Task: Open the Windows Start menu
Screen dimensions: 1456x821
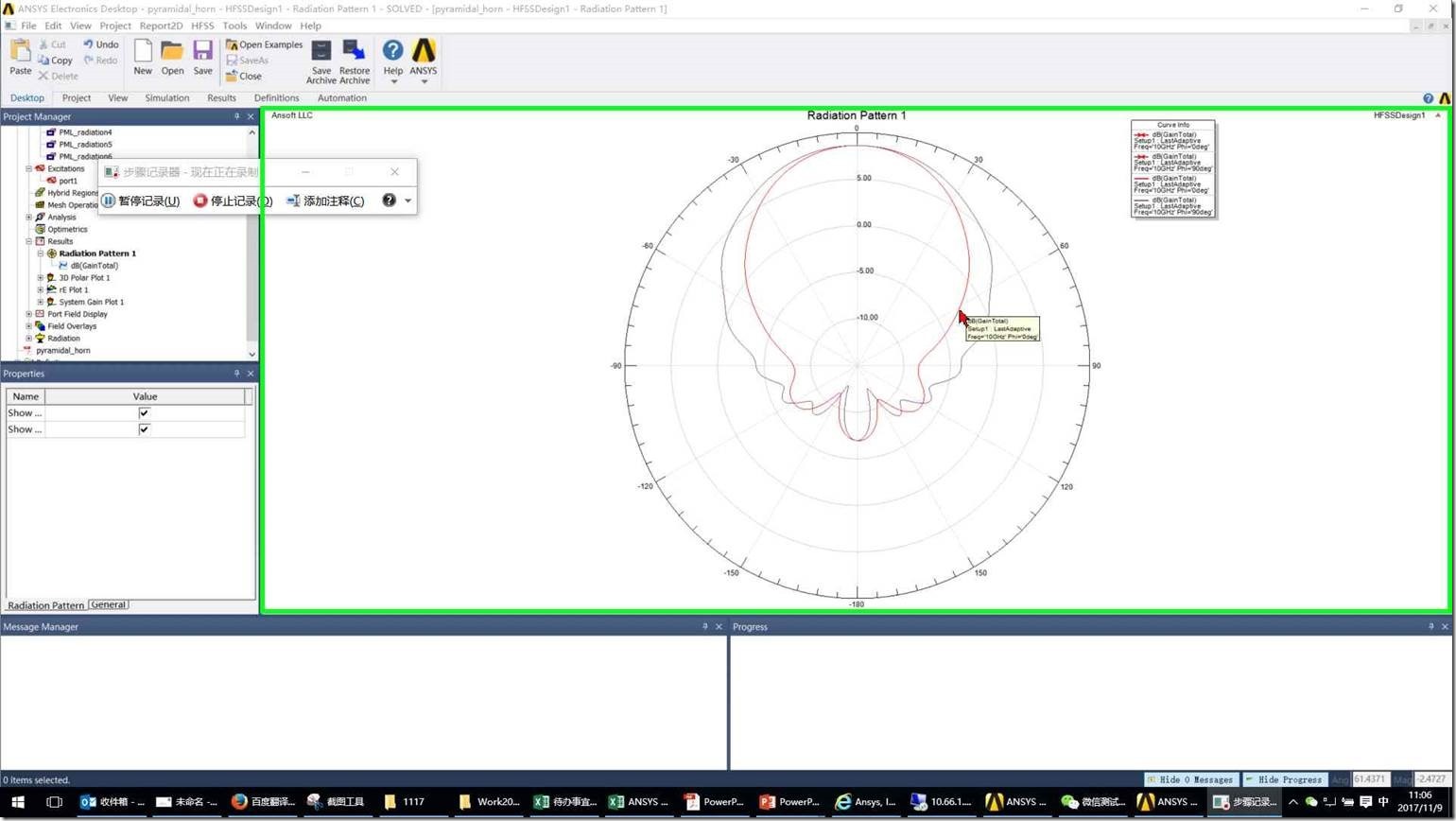Action: click(17, 802)
